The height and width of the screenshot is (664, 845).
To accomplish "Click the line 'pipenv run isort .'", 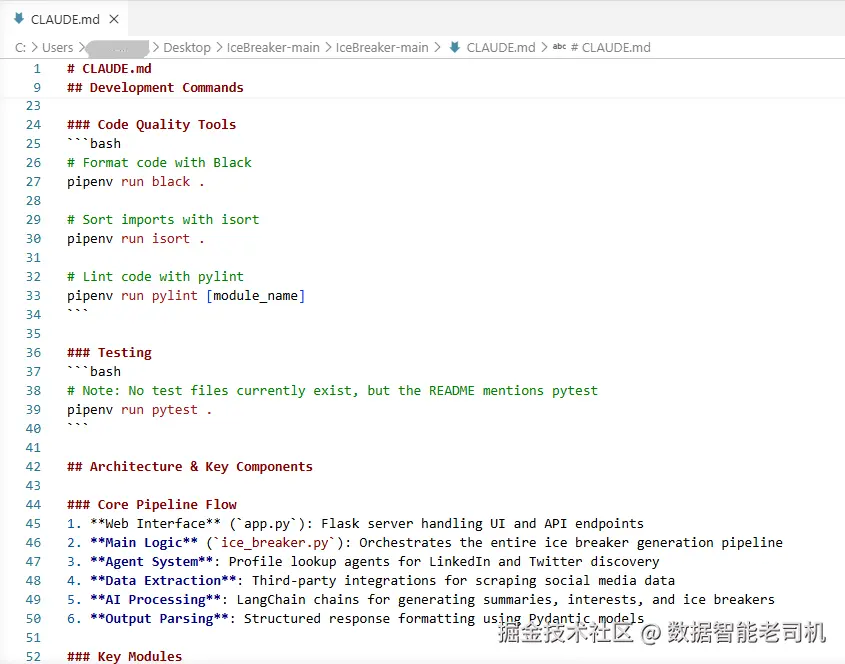I will click(136, 239).
